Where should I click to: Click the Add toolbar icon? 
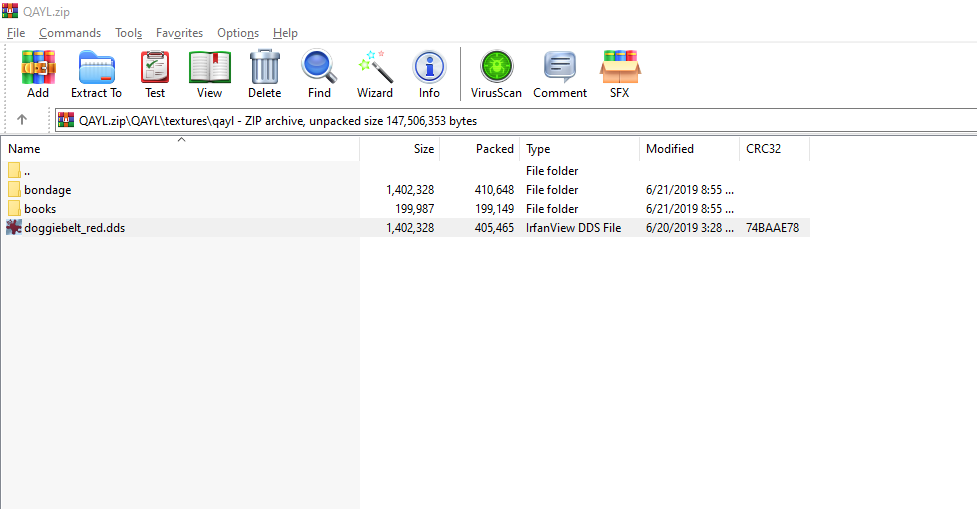(x=38, y=74)
